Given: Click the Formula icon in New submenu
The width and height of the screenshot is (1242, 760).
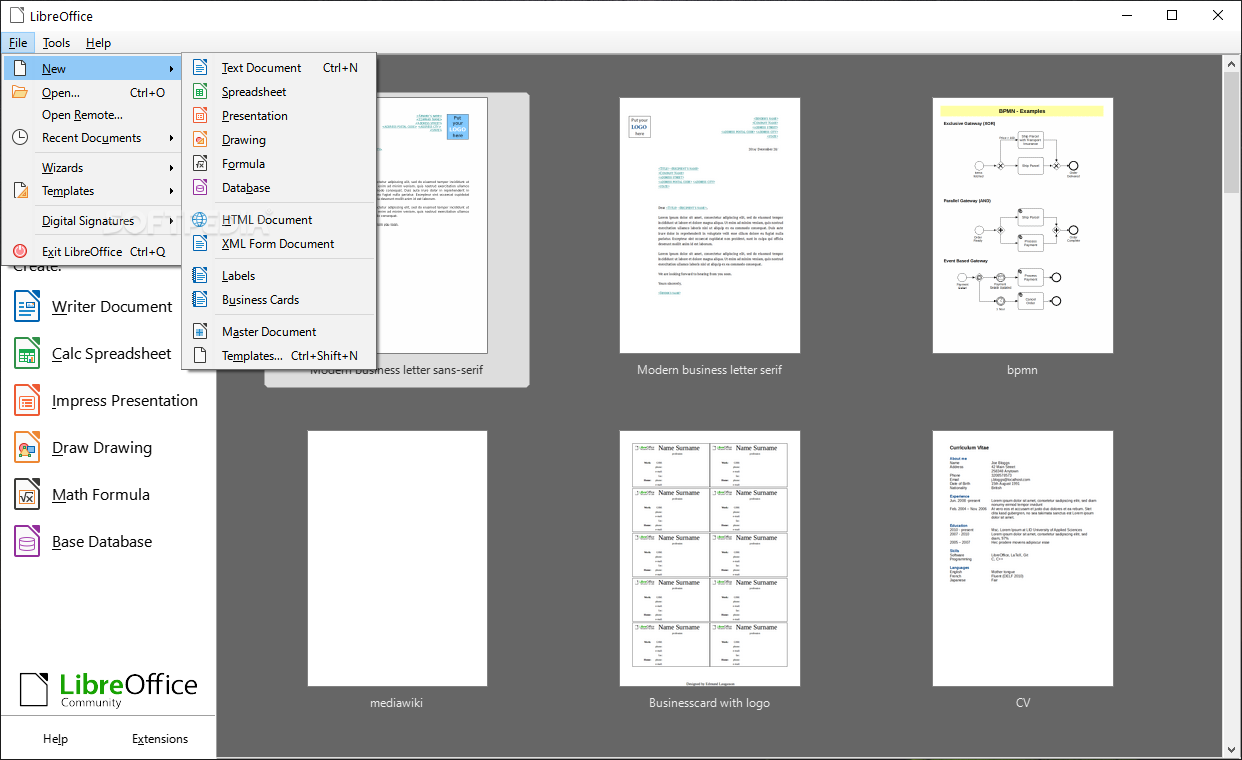Looking at the screenshot, I should 200,164.
